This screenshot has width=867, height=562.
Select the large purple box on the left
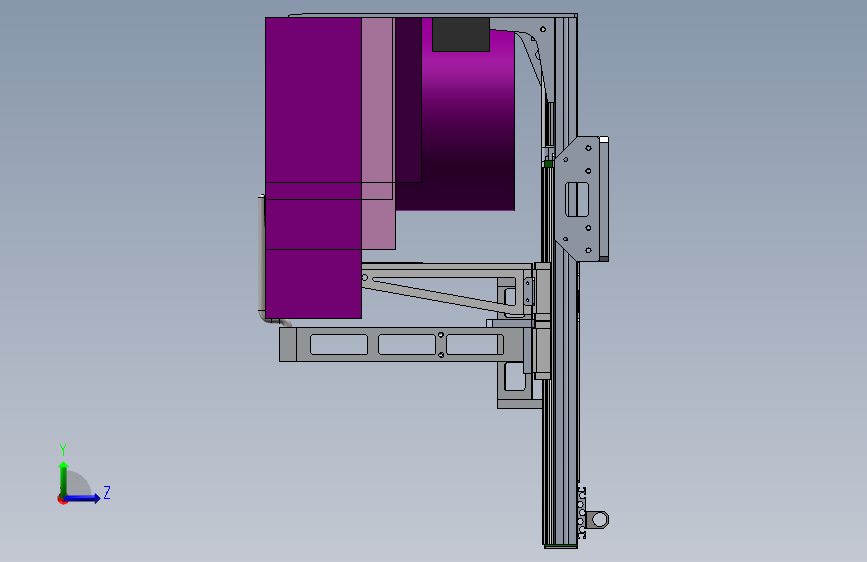point(313,168)
